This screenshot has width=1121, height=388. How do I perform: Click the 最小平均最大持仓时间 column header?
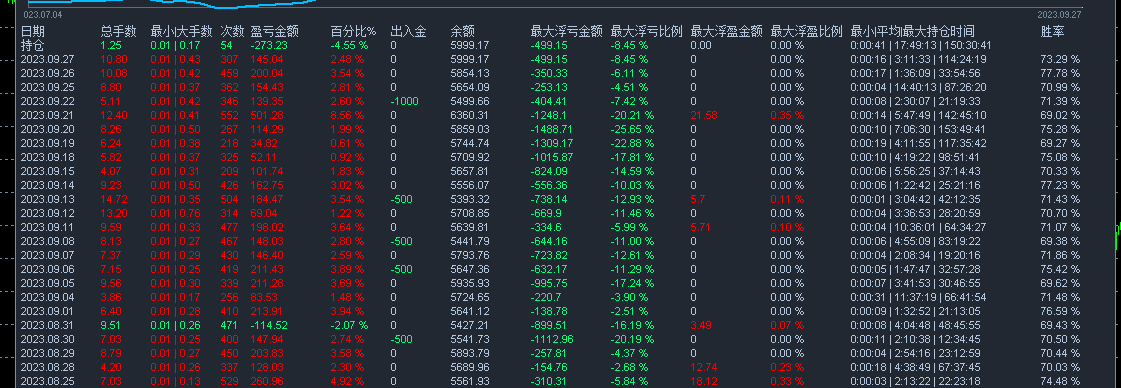(911, 31)
